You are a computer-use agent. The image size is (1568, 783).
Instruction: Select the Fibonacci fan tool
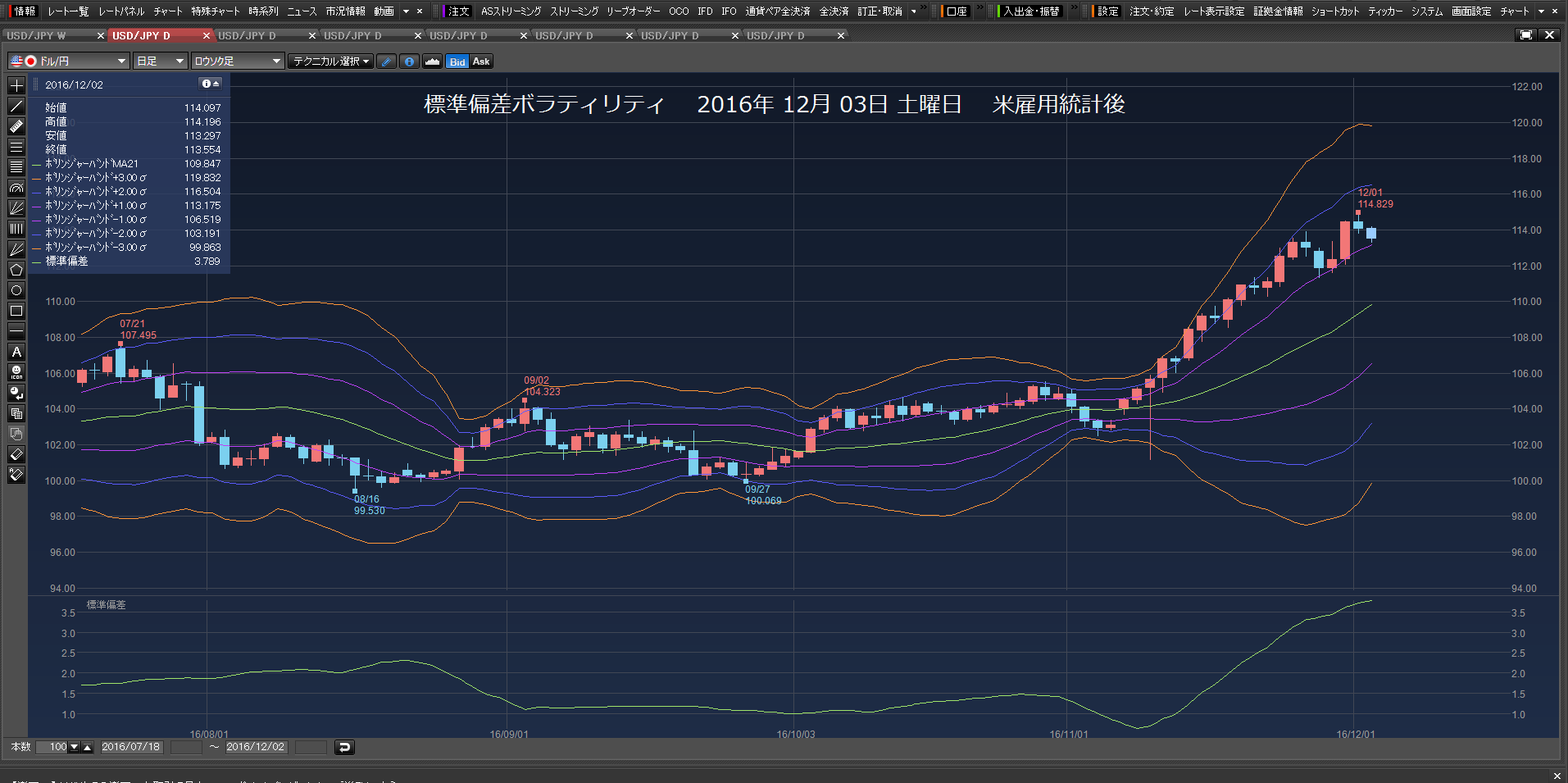16,208
